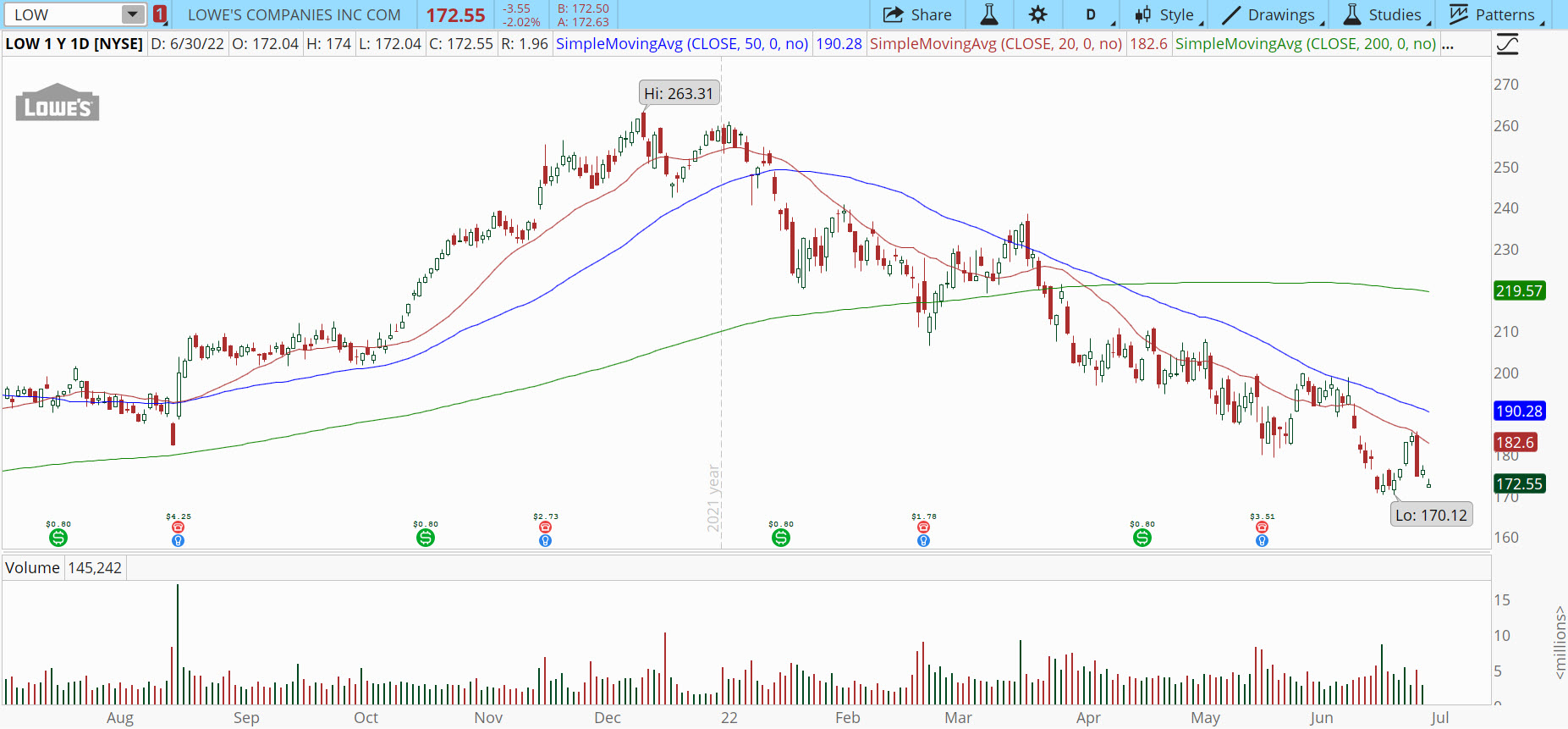Click the red earnings phone icon under $1.78
The image size is (1568, 729).
(923, 527)
